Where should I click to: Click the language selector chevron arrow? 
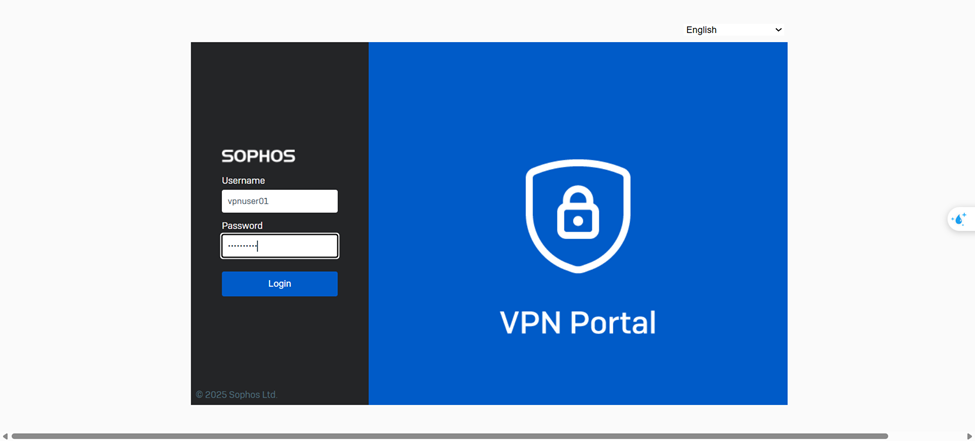pos(778,30)
